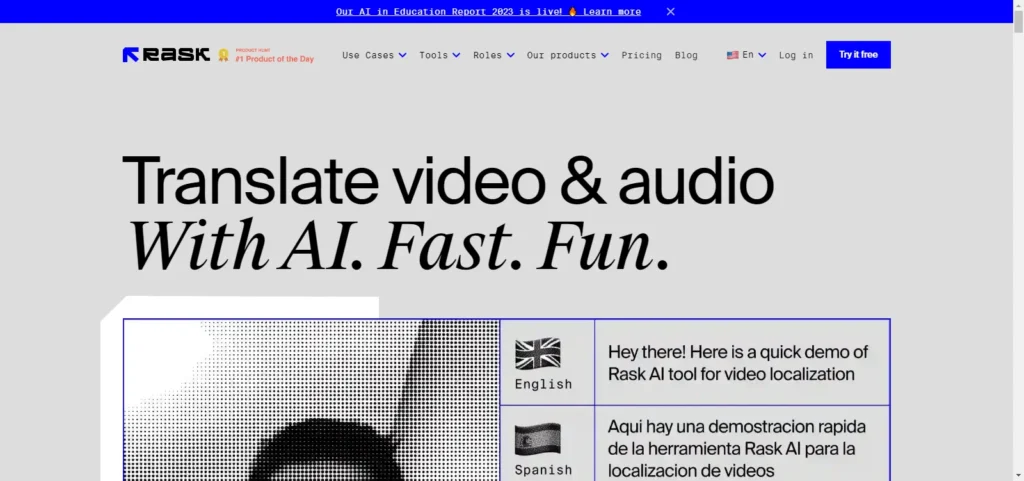Screen dimensions: 1024x481
Task: Click the English UK flag icon
Action: (x=537, y=354)
